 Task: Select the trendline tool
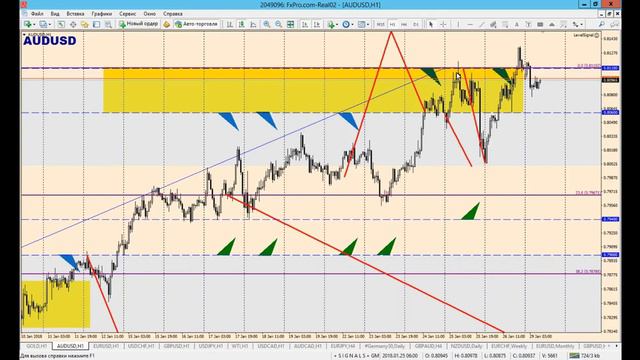[482, 24]
